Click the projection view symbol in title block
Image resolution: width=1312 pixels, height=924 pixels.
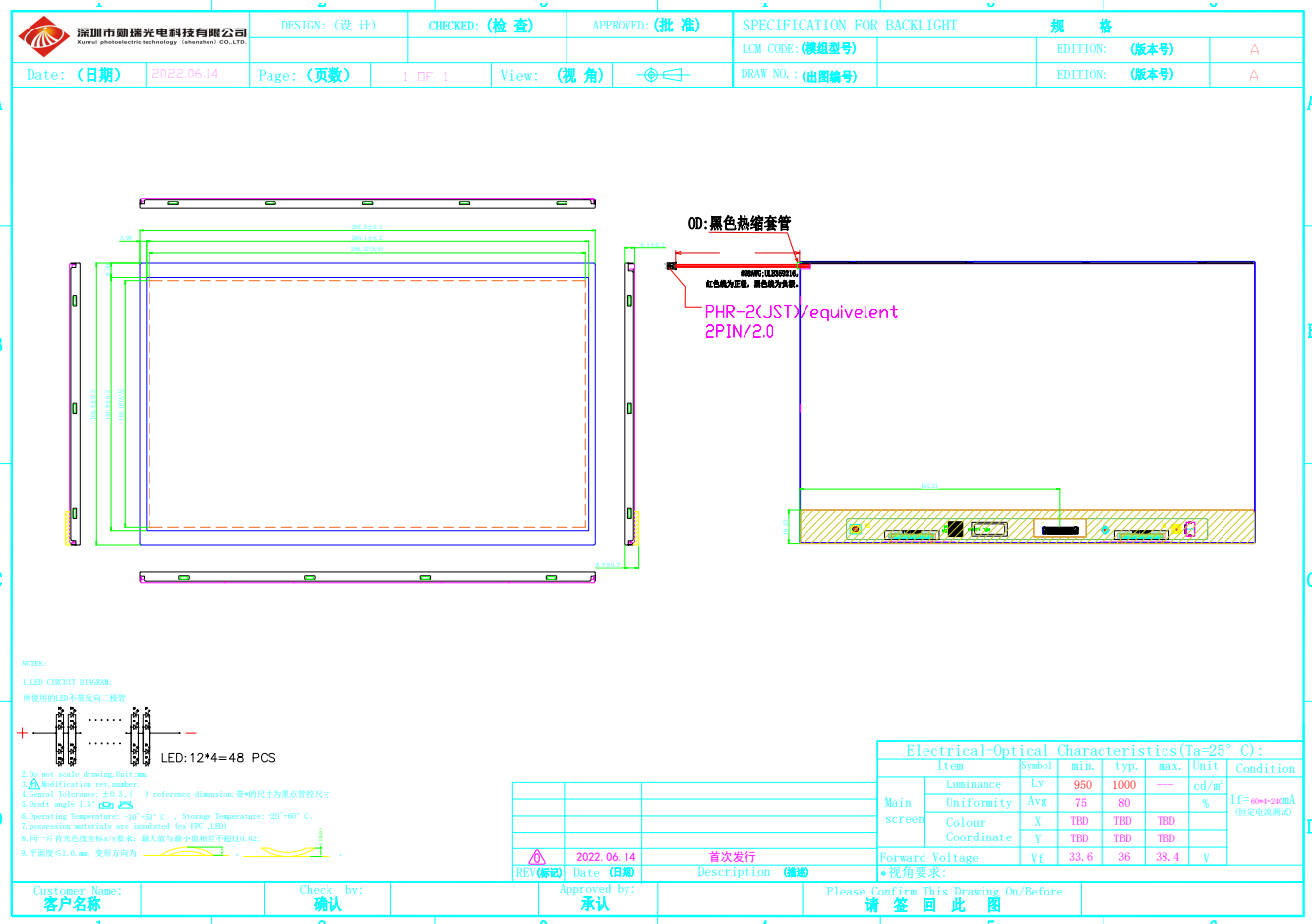pyautogui.click(x=663, y=75)
